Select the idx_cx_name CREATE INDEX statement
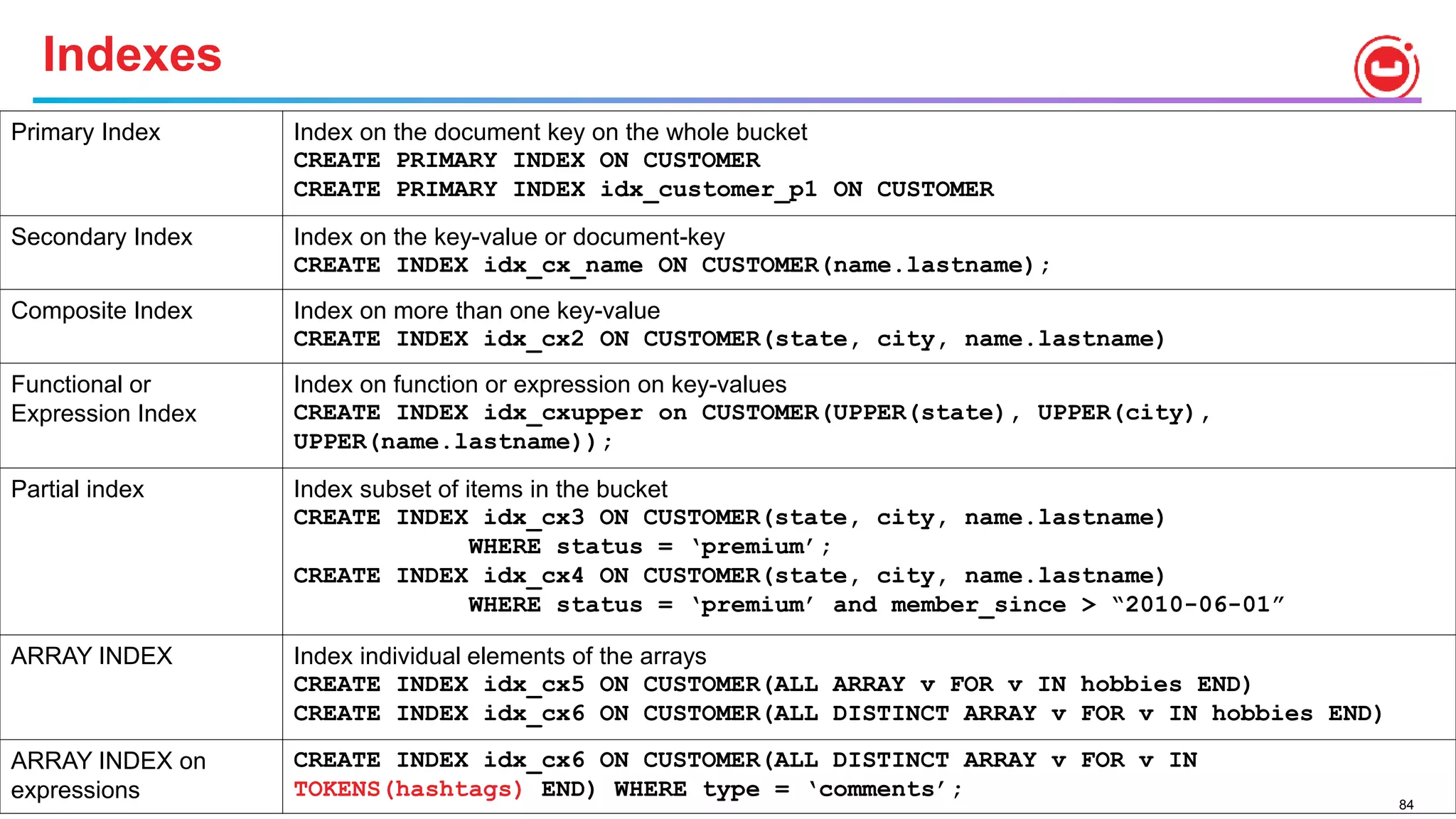 (672, 266)
